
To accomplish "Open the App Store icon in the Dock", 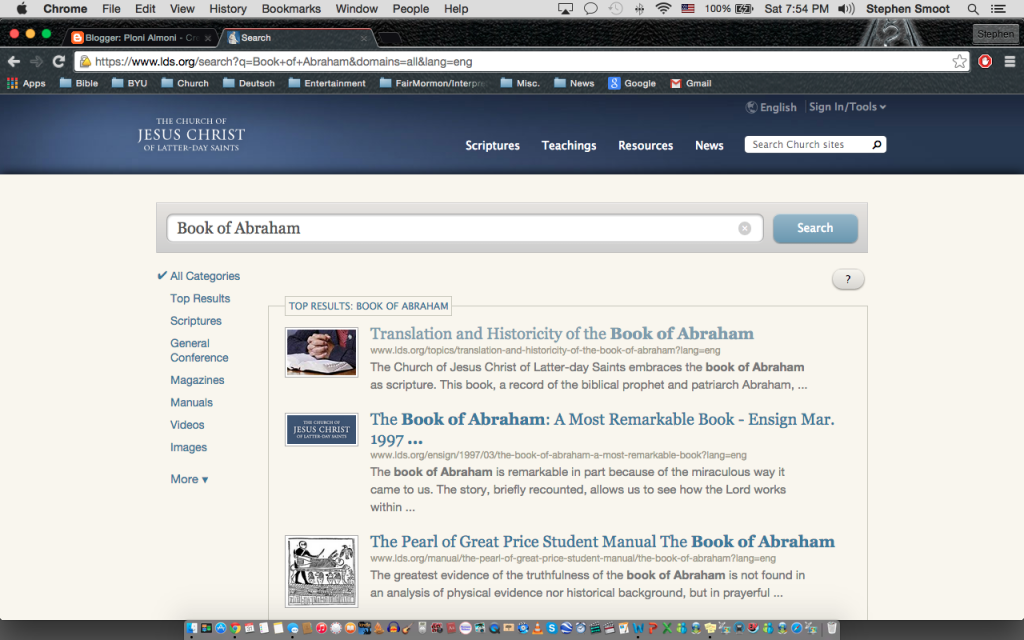I will [220, 628].
